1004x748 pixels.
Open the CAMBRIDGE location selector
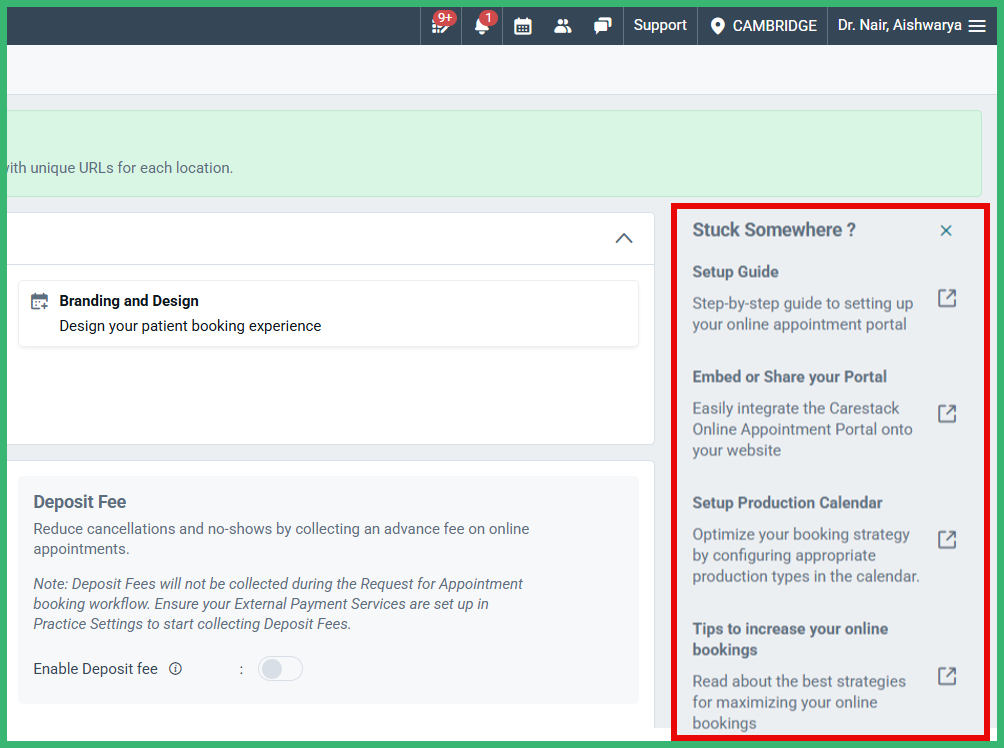click(763, 26)
